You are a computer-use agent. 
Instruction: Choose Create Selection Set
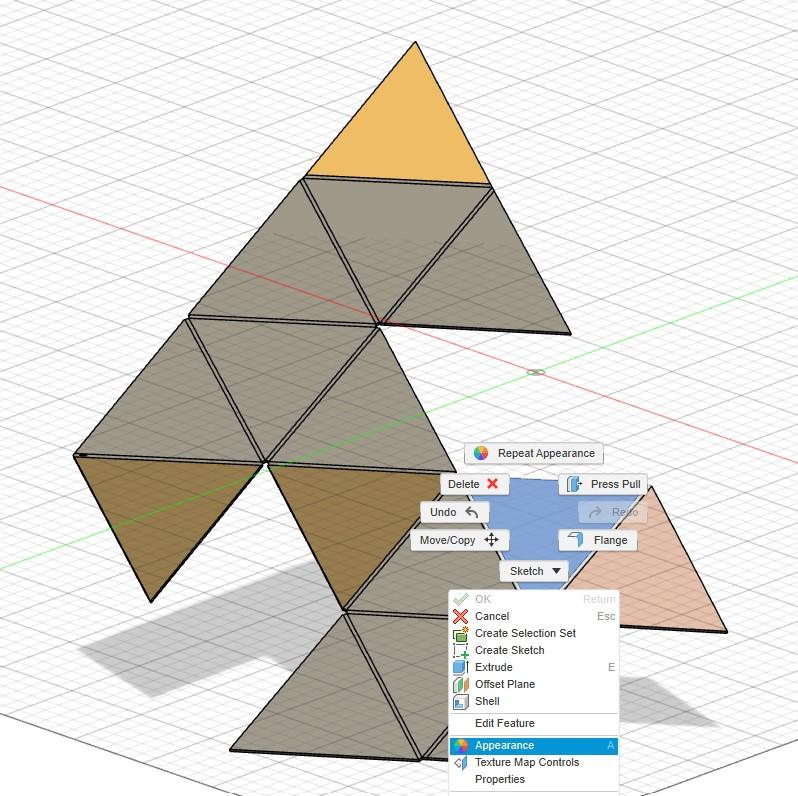click(x=534, y=633)
